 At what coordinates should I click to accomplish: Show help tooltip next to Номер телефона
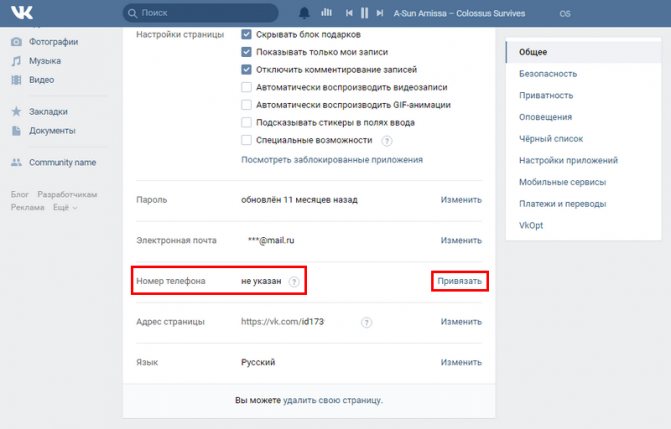(294, 281)
